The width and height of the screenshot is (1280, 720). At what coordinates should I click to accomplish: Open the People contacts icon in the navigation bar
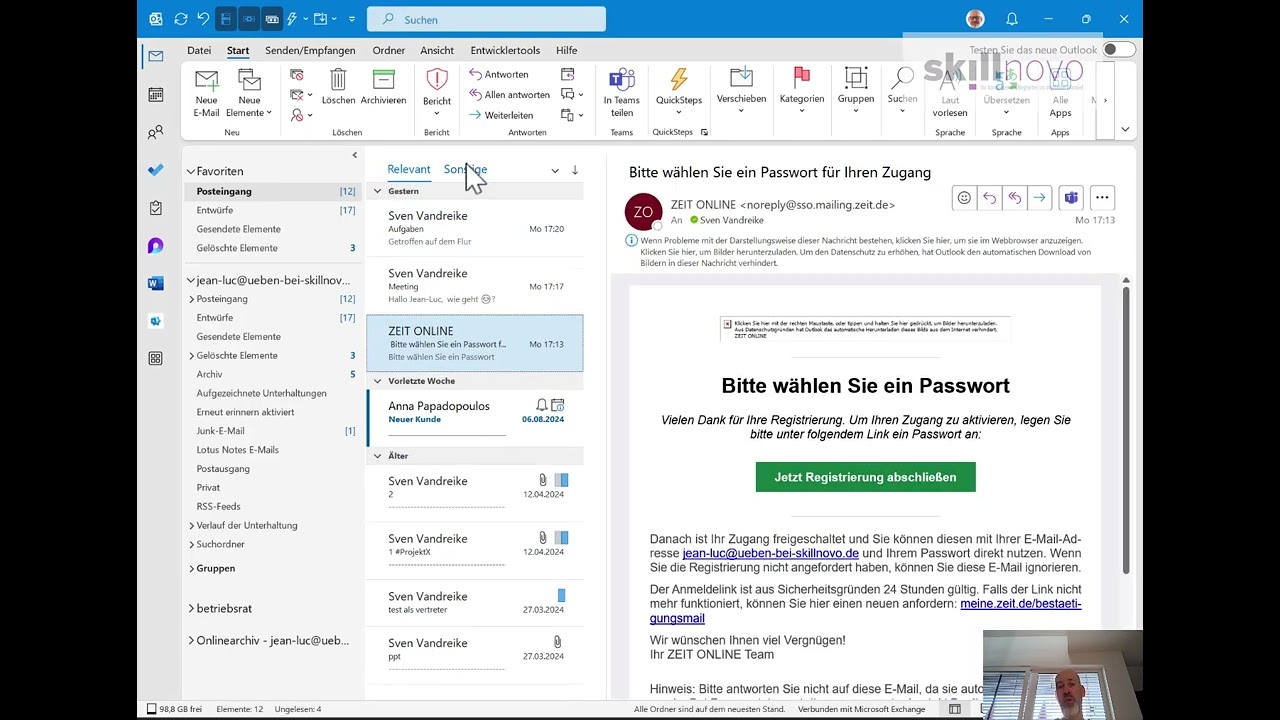pos(155,132)
